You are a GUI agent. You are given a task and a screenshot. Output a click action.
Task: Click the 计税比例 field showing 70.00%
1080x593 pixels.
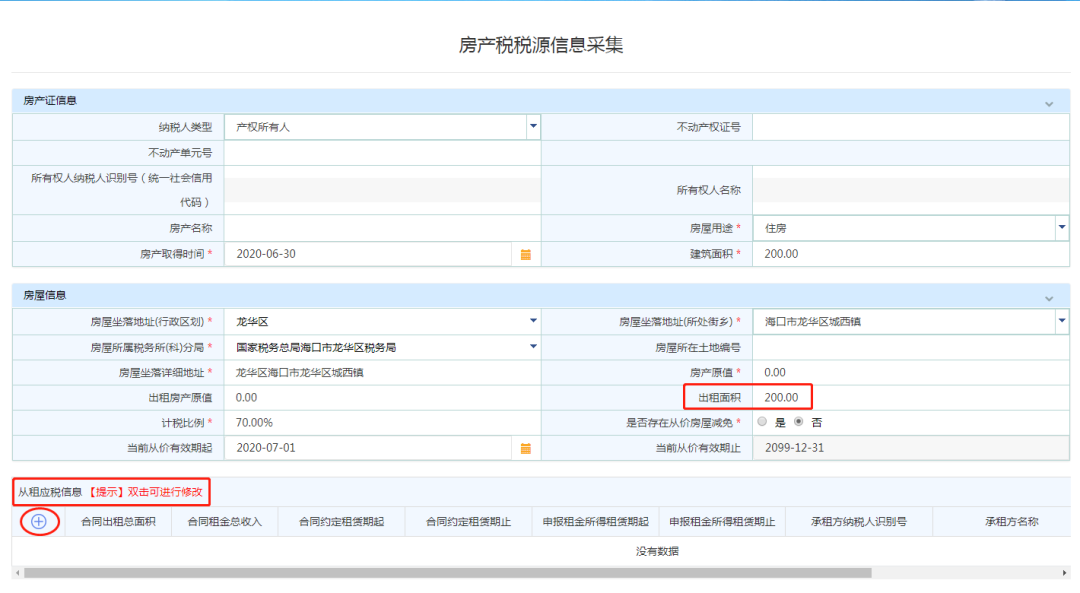(x=382, y=423)
